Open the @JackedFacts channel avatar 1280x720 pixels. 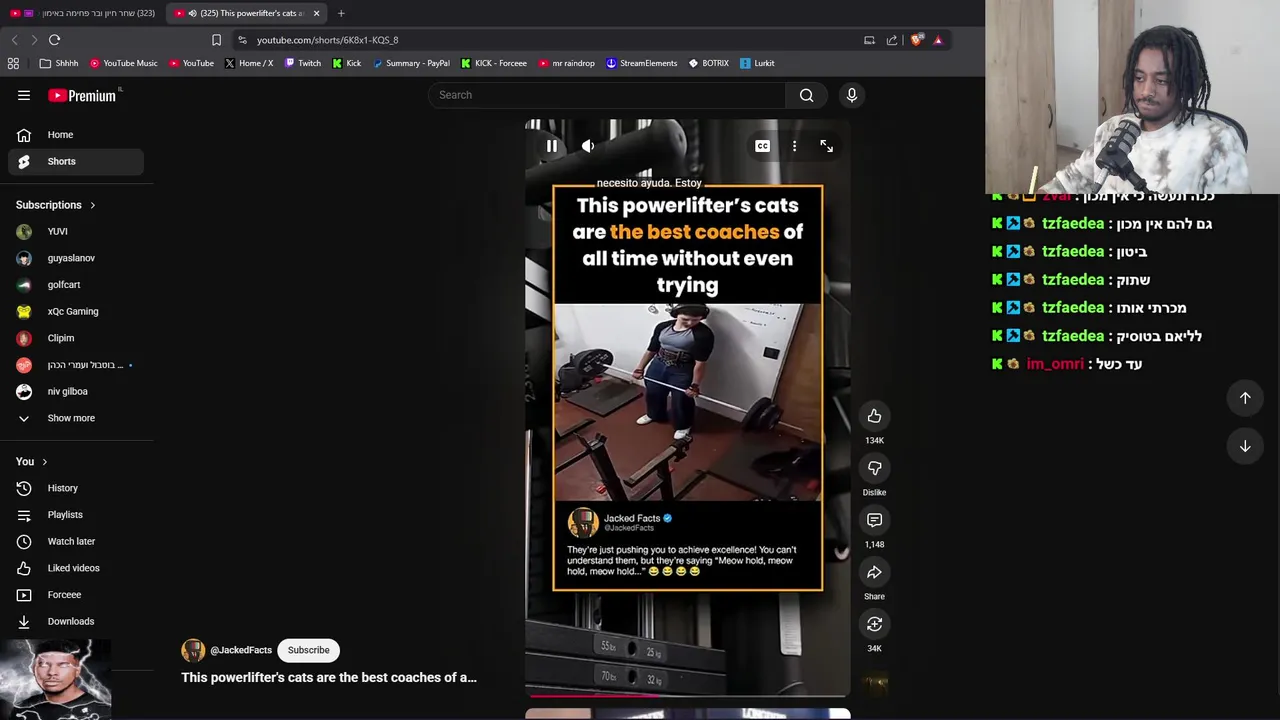(x=193, y=650)
